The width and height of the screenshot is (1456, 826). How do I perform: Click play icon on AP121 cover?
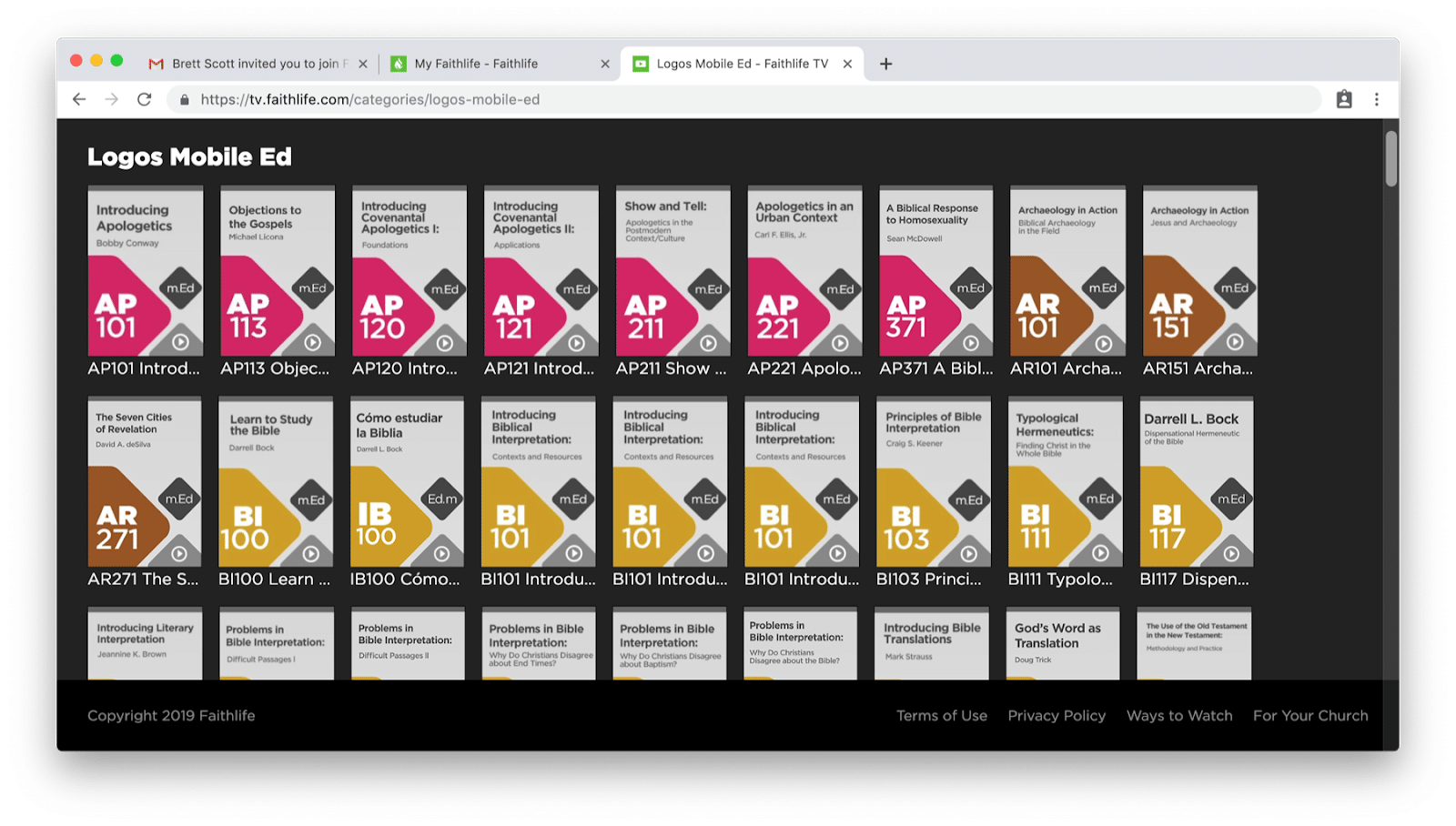[x=576, y=343]
